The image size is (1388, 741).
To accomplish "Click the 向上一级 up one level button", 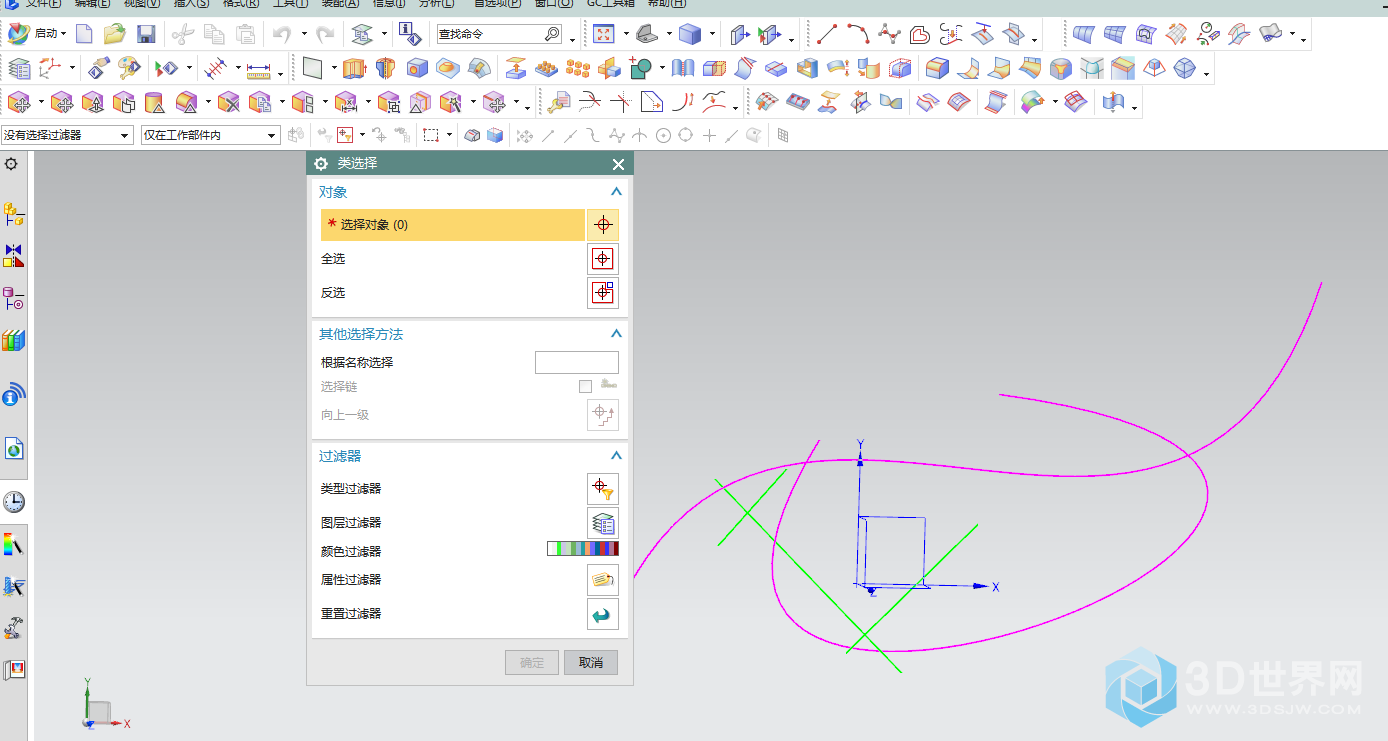I will [x=603, y=415].
